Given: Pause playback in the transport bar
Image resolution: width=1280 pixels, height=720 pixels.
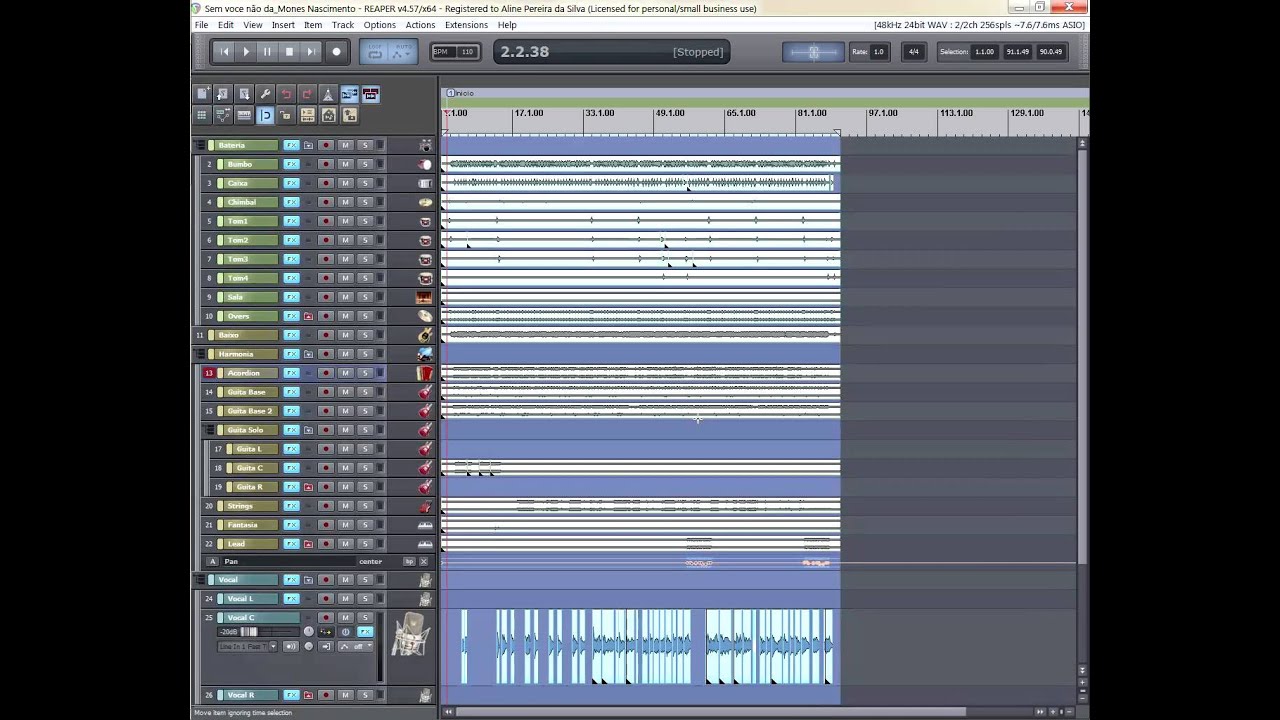Looking at the screenshot, I should (x=267, y=52).
